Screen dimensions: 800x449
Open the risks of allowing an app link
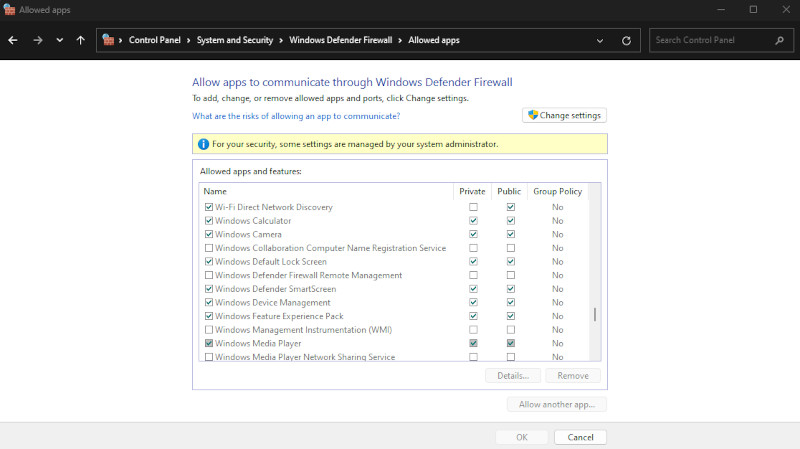296,116
